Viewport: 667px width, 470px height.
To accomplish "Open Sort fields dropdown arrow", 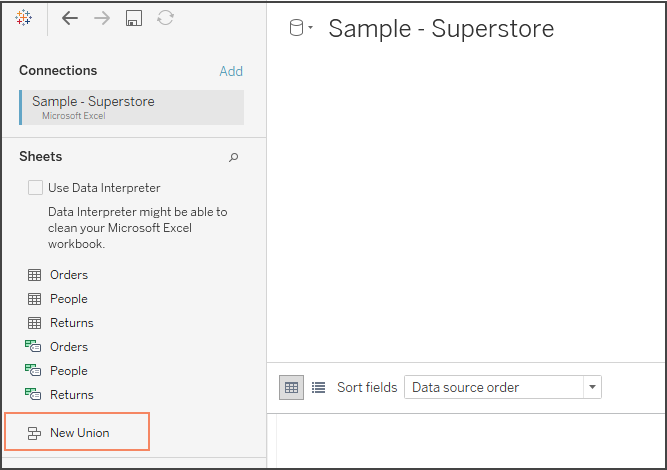I will point(592,387).
